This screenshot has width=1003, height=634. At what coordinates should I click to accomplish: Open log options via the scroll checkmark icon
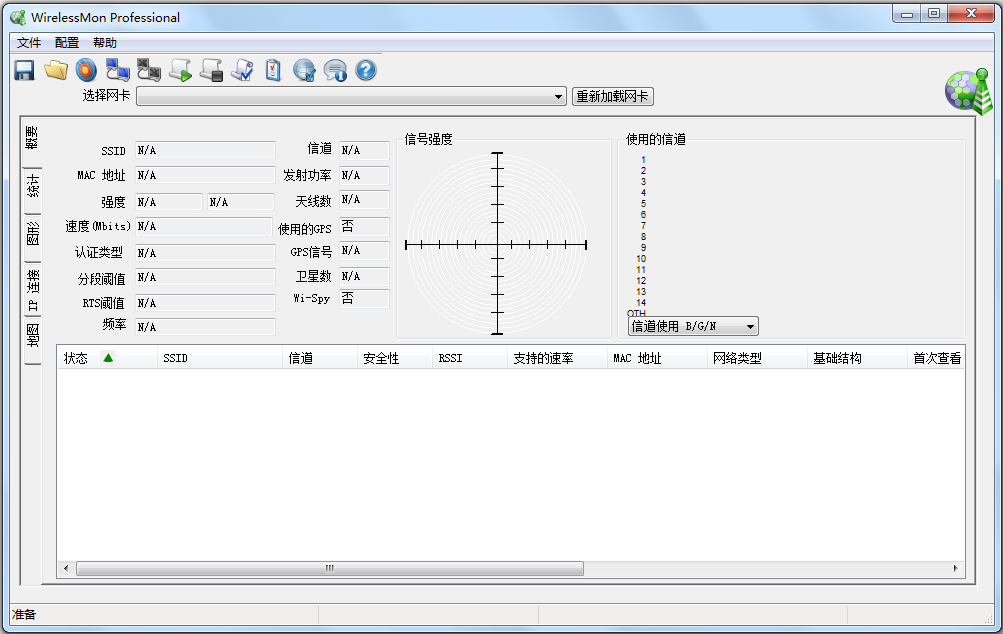[240, 70]
